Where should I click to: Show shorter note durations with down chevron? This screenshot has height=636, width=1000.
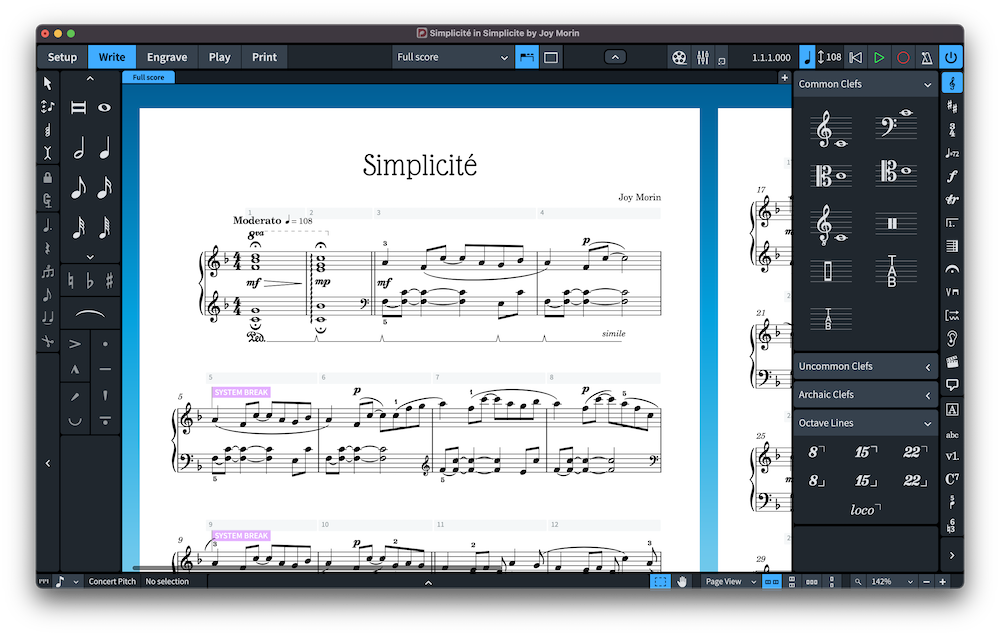pos(90,256)
